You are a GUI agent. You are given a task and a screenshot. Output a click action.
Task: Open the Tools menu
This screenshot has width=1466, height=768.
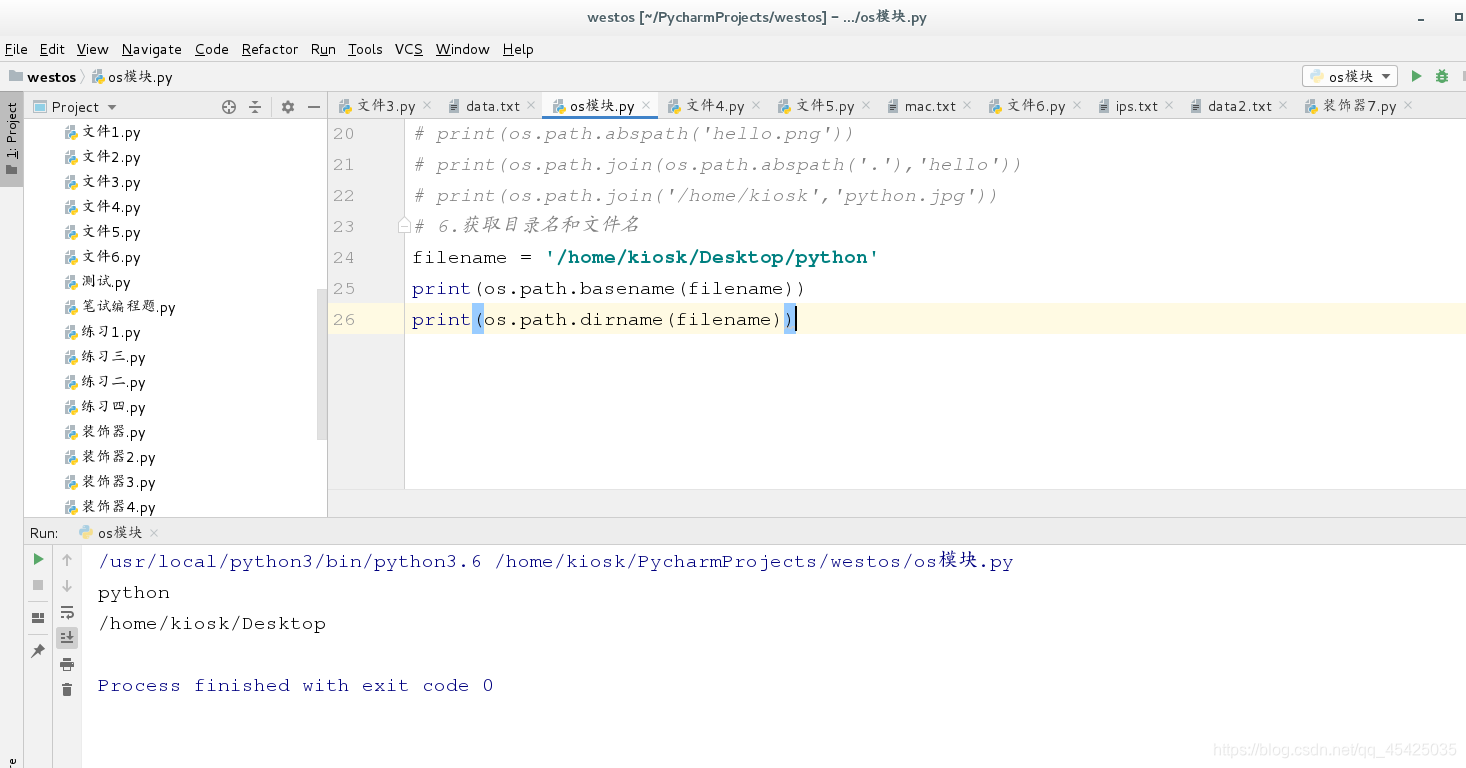(365, 49)
